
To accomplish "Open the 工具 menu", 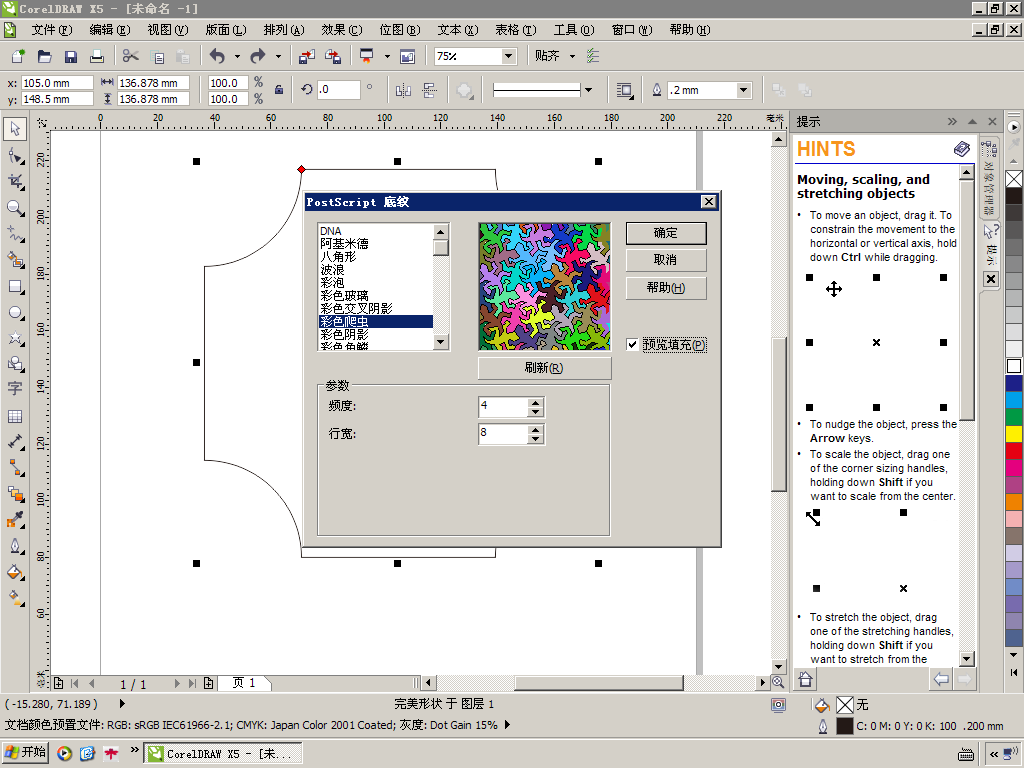I will pos(574,30).
